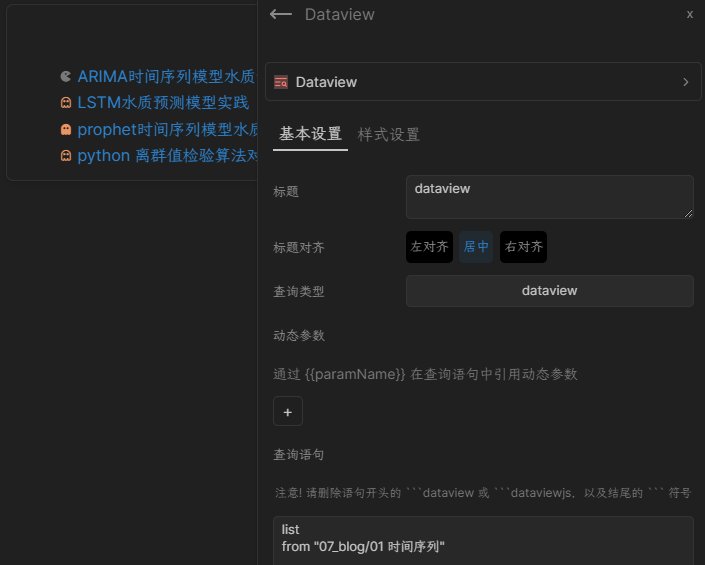Set title alignment to 左对齐
The image size is (705, 565).
point(429,247)
